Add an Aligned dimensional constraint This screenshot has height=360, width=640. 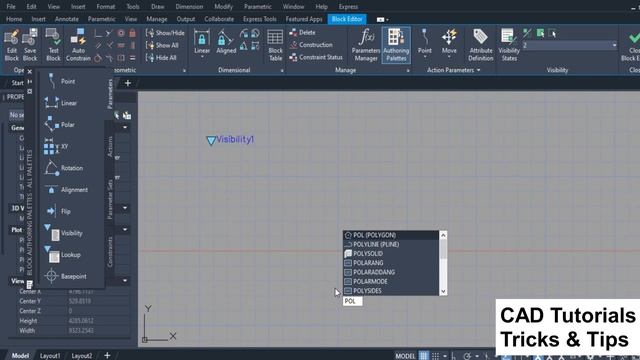pyautogui.click(x=226, y=42)
